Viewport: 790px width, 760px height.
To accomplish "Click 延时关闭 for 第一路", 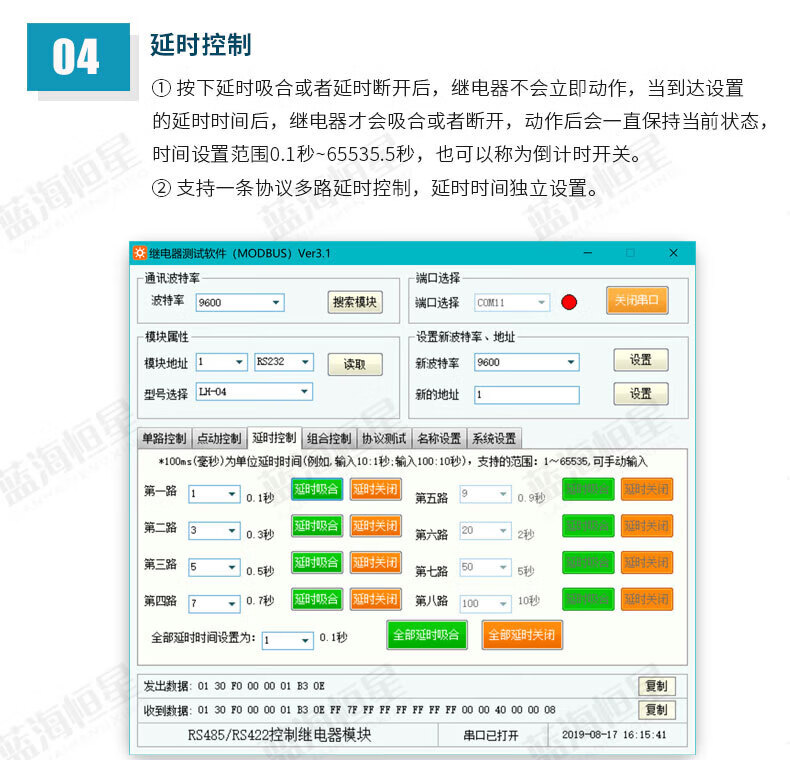I will (375, 489).
